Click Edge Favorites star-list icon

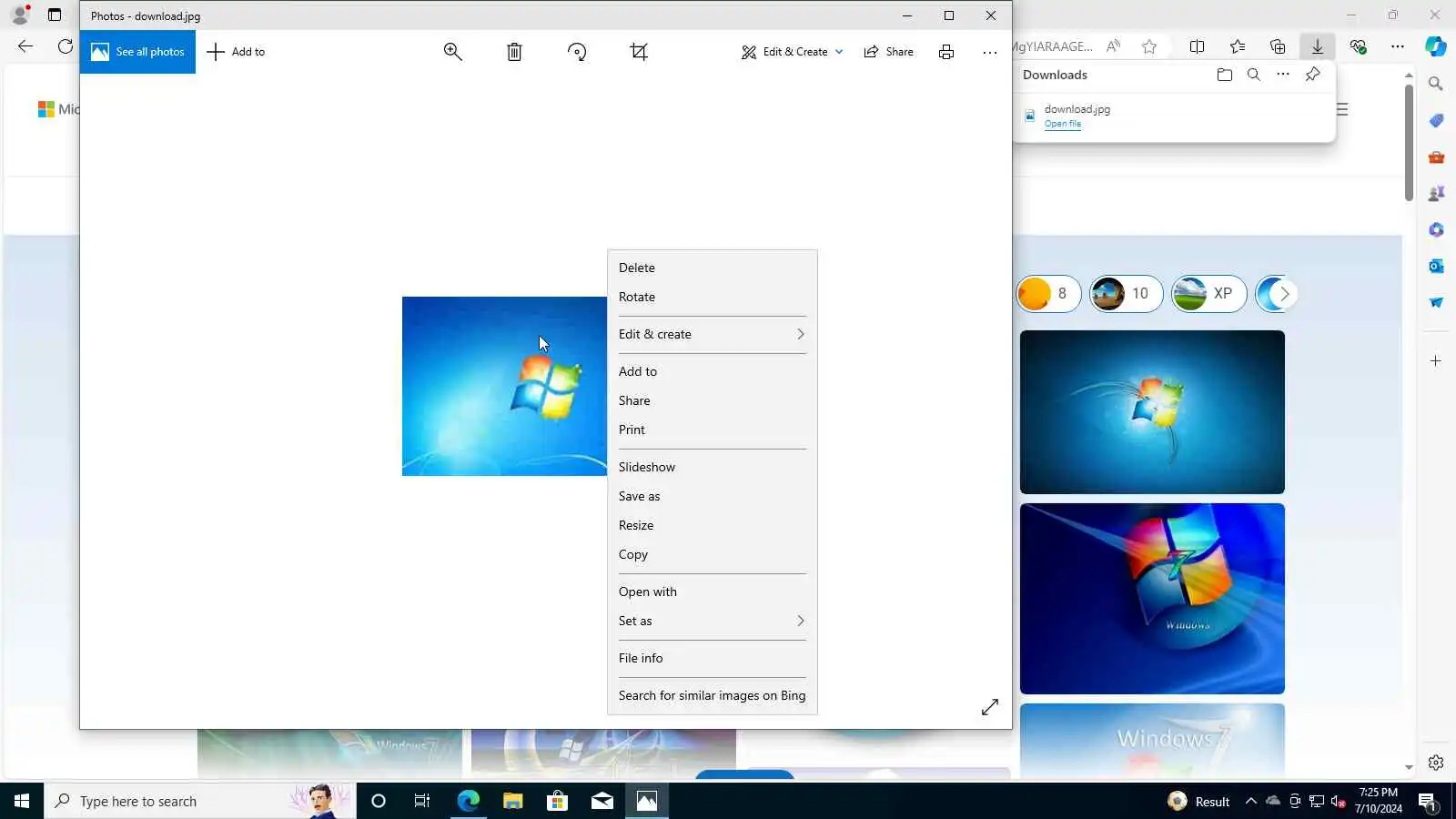pyautogui.click(x=1238, y=46)
